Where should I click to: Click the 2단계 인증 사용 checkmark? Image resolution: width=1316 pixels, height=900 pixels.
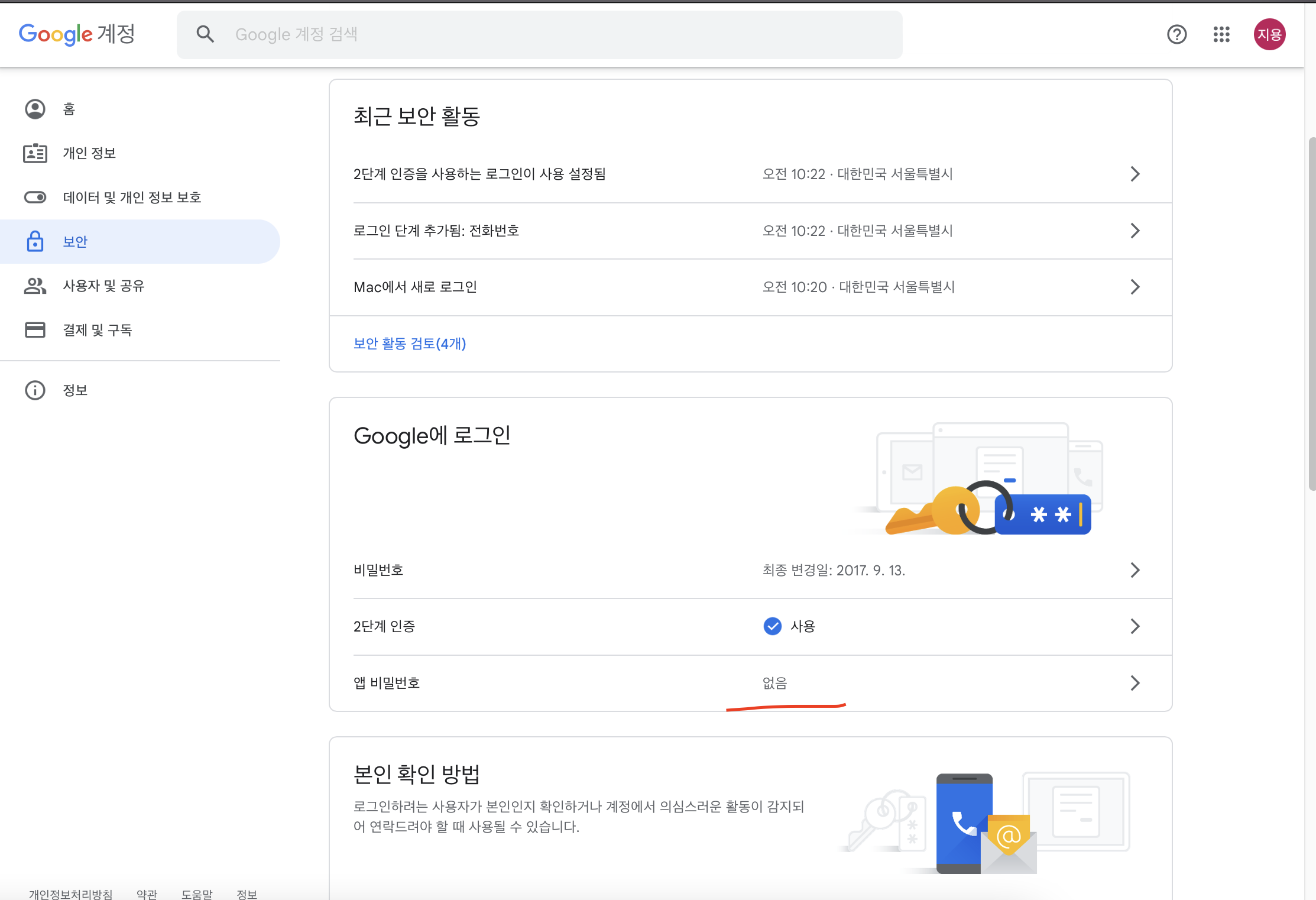[772, 626]
